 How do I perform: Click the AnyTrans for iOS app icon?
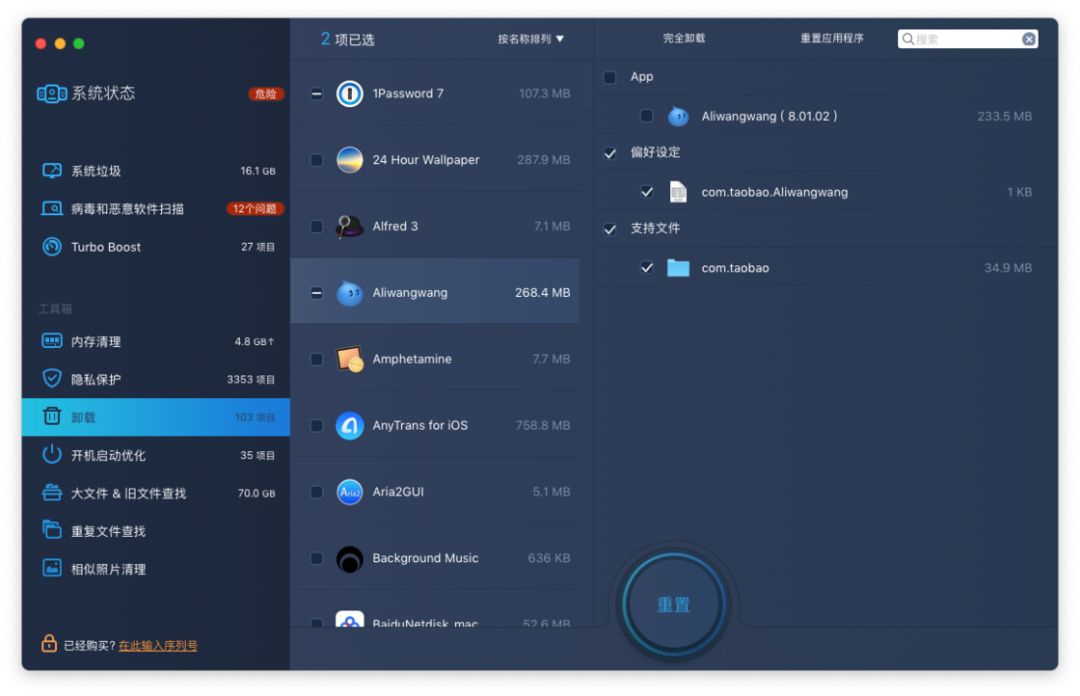(349, 425)
